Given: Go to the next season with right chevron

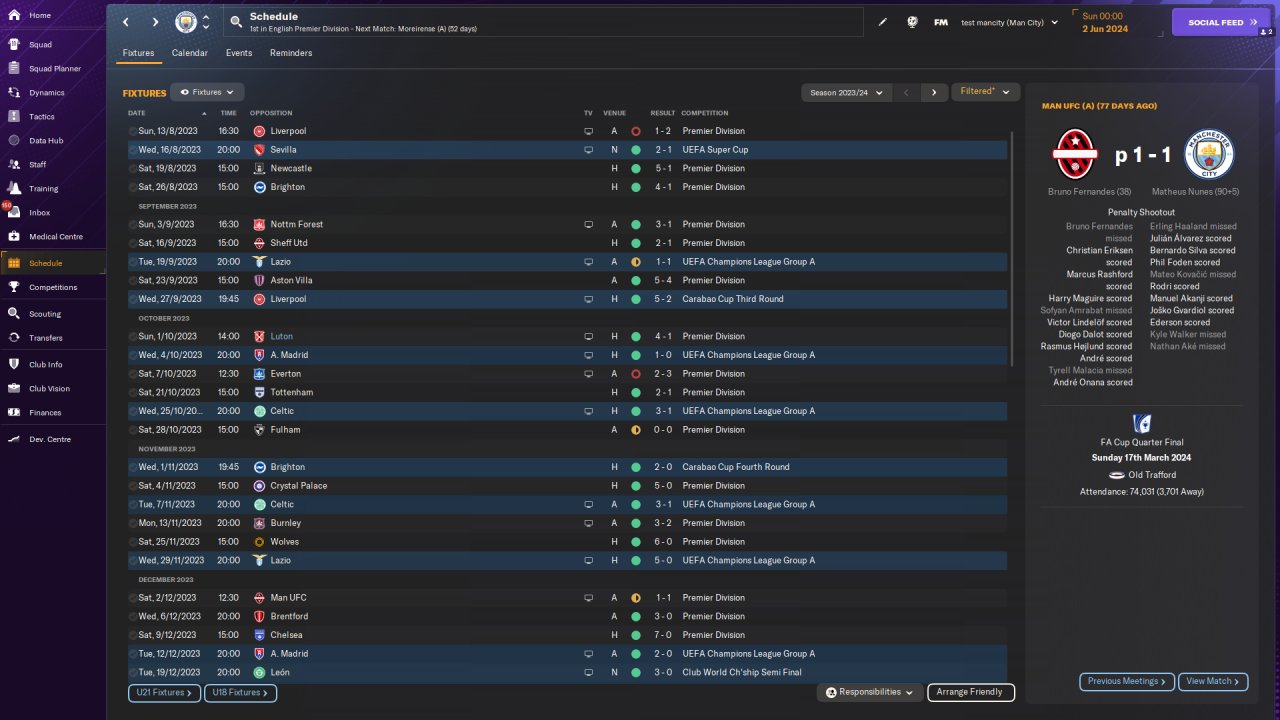Looking at the screenshot, I should coord(934,93).
